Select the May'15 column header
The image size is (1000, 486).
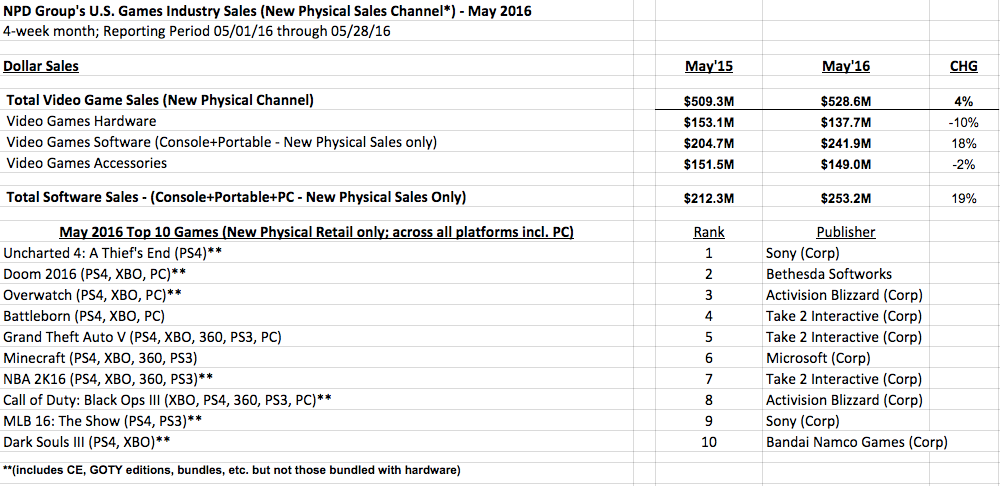point(709,66)
